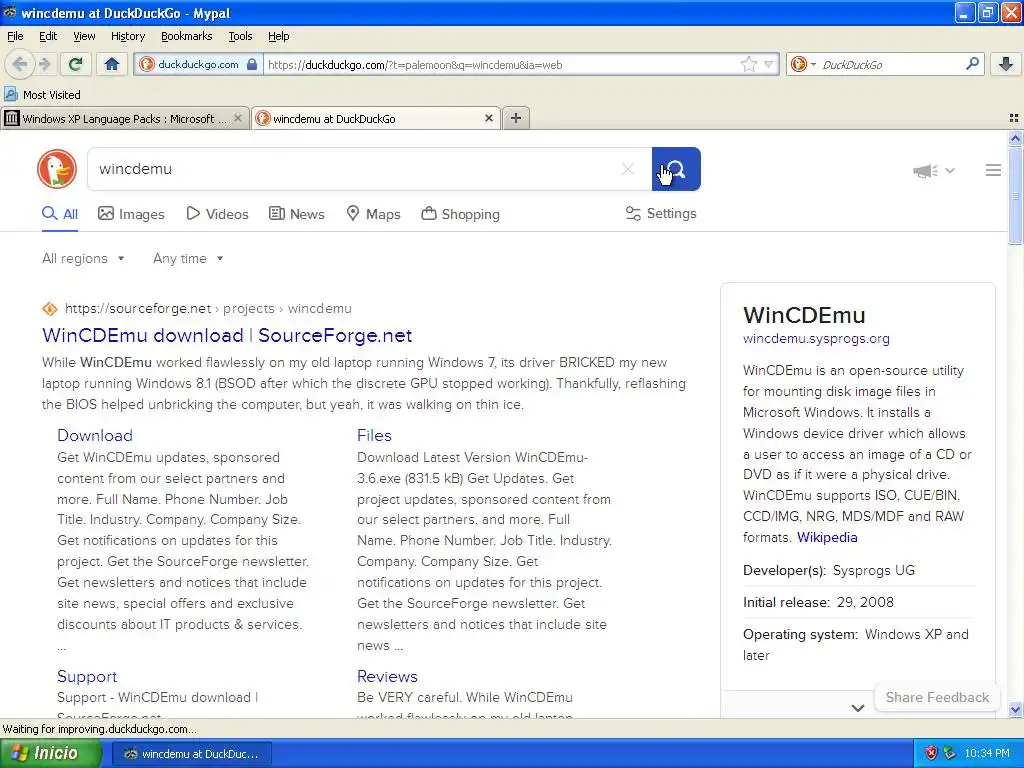
Task: Expand the info panel chevron
Action: click(857, 707)
